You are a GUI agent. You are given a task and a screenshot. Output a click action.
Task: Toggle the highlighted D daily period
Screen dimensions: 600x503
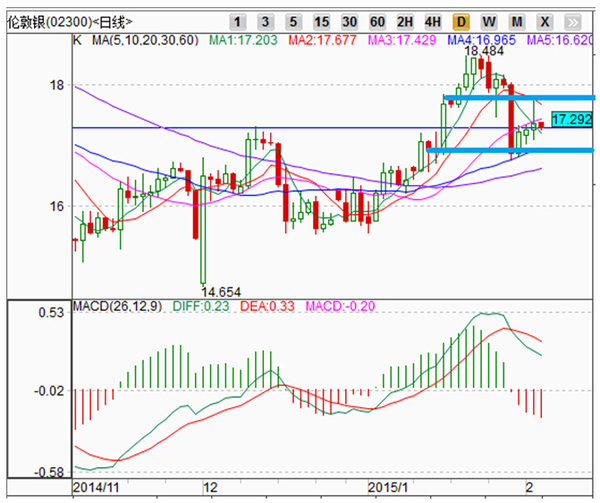tap(461, 21)
